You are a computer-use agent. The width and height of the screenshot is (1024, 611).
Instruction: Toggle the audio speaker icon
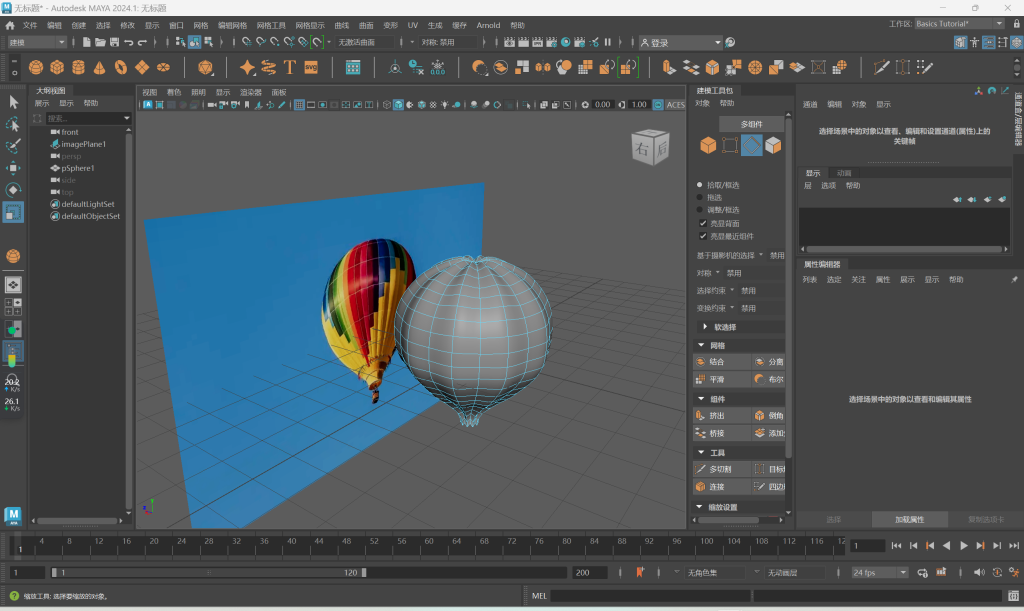point(979,572)
